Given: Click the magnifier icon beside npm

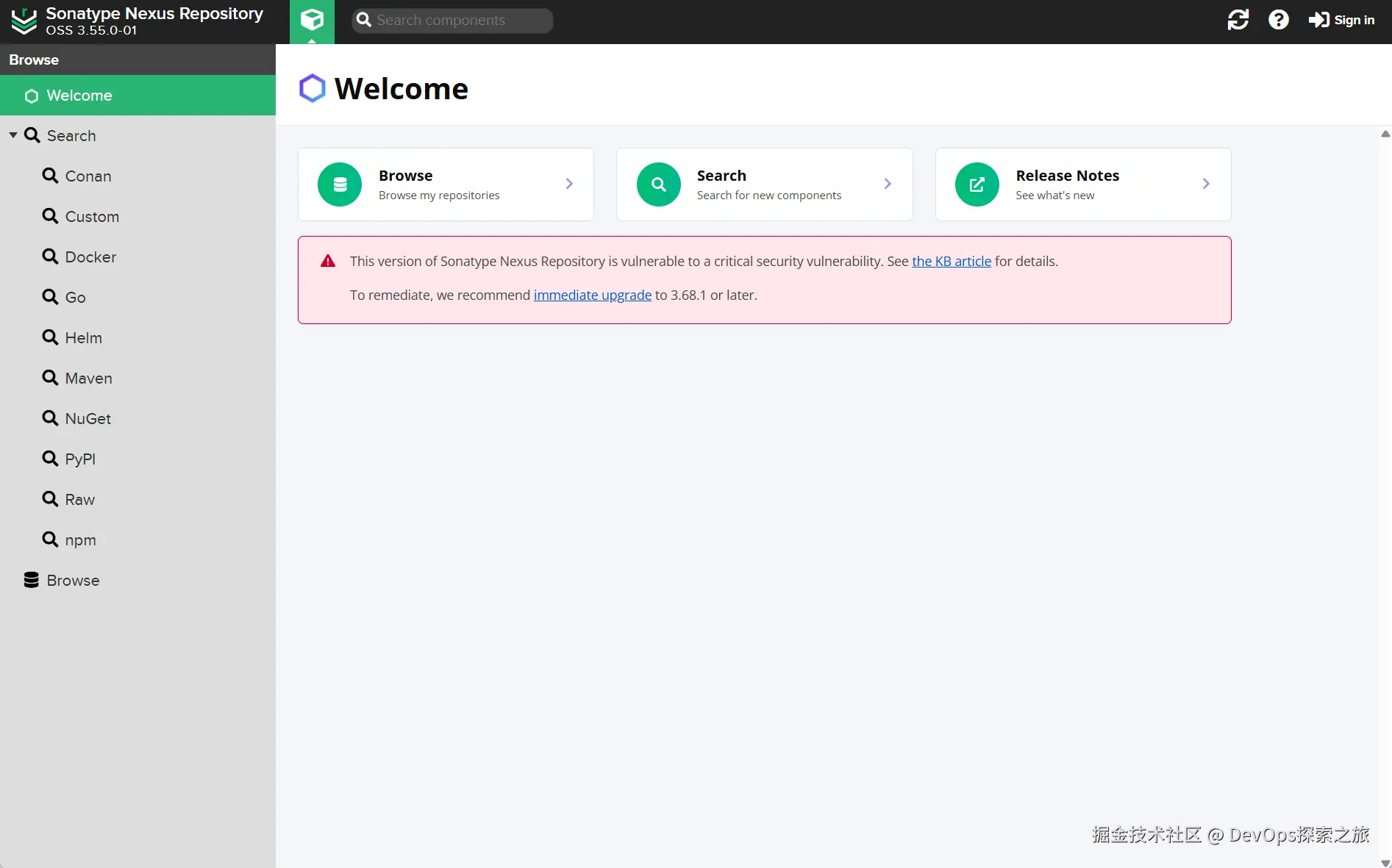Looking at the screenshot, I should pyautogui.click(x=50, y=539).
